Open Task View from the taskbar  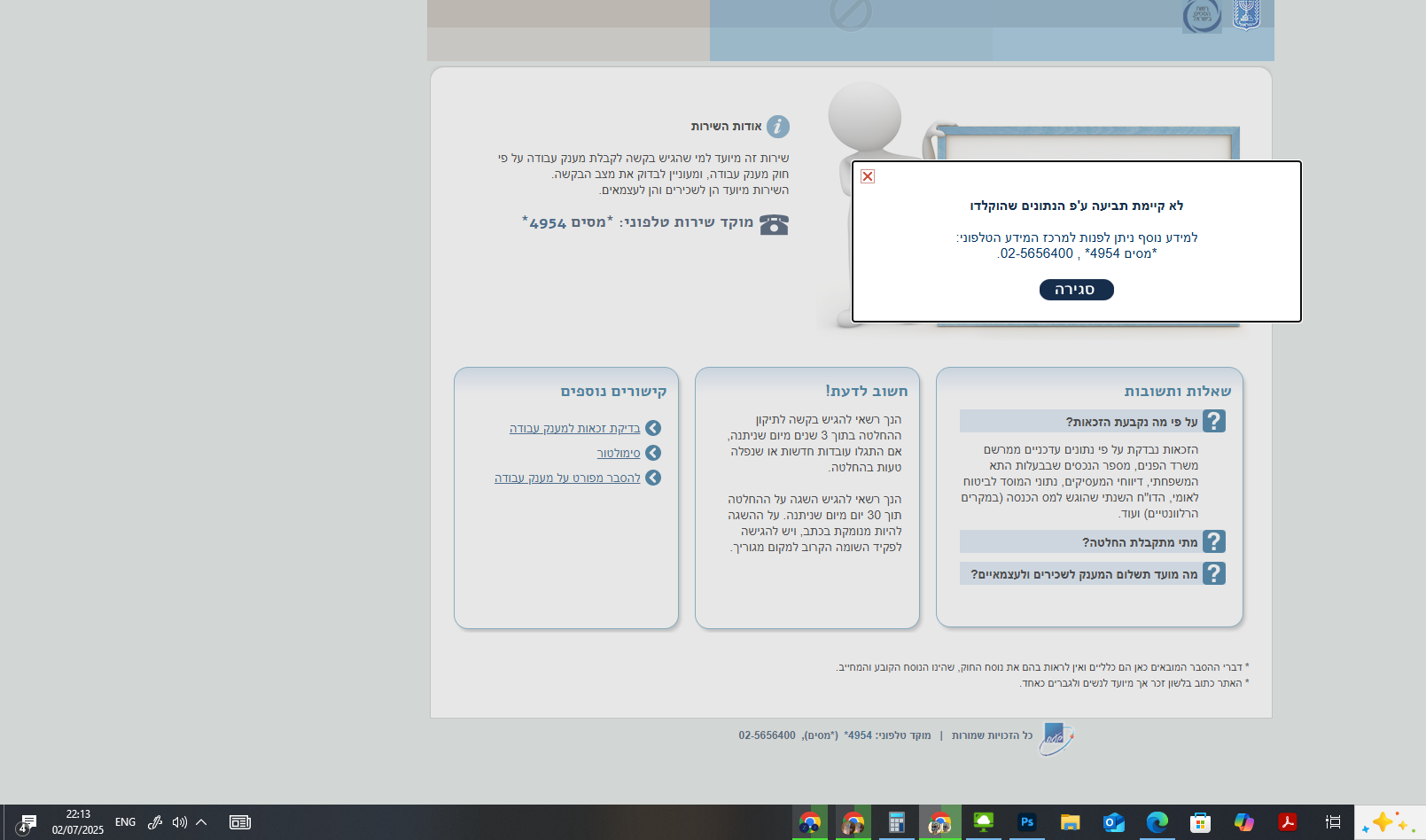point(1332,822)
